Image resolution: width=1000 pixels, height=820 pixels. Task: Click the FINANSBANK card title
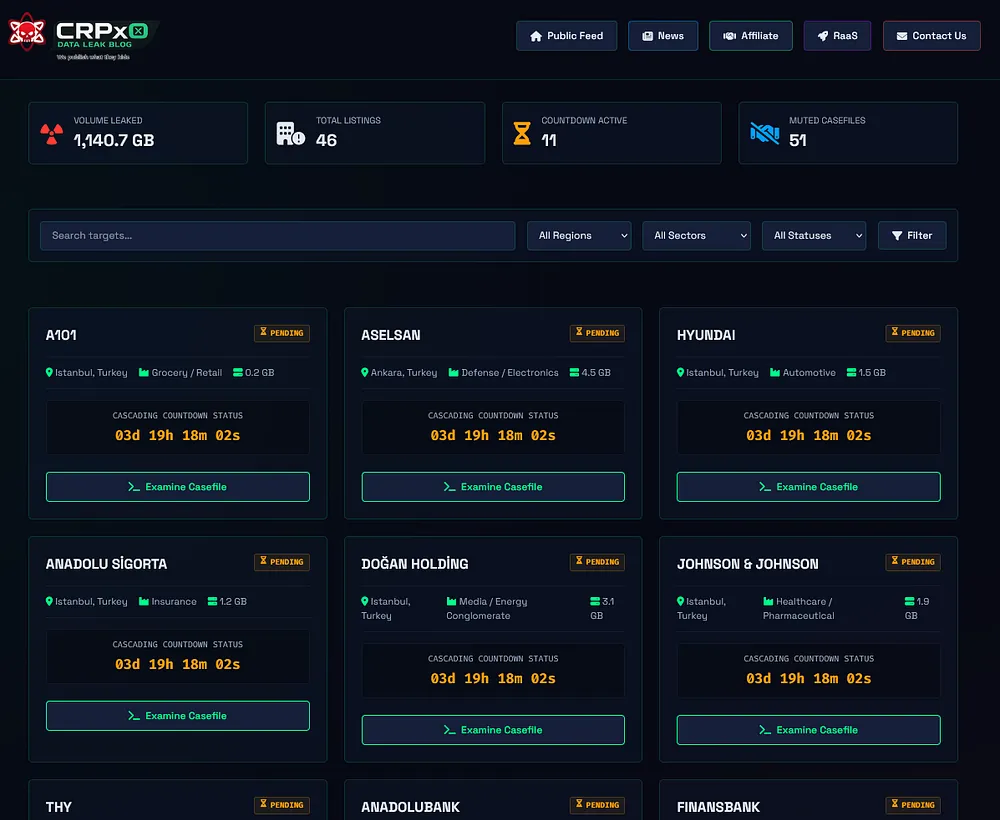tap(718, 807)
